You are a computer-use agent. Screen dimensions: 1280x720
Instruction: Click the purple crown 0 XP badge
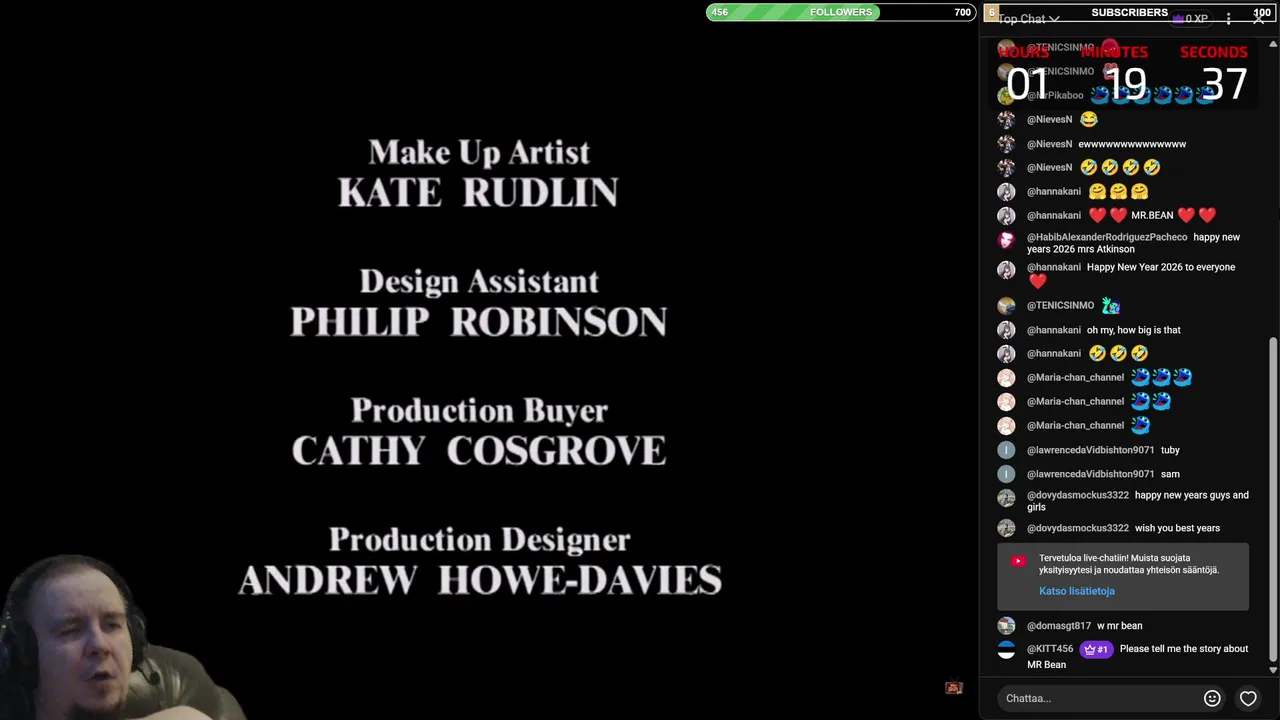[x=1190, y=19]
